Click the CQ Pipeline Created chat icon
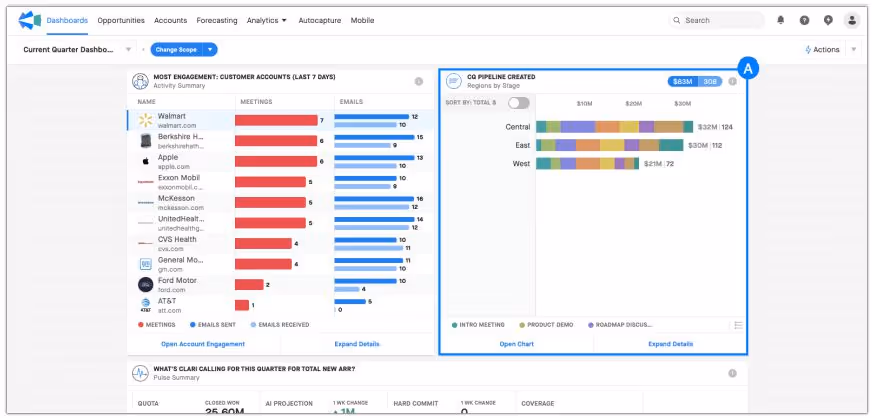Screen dimensions: 872x418 (x=454, y=81)
